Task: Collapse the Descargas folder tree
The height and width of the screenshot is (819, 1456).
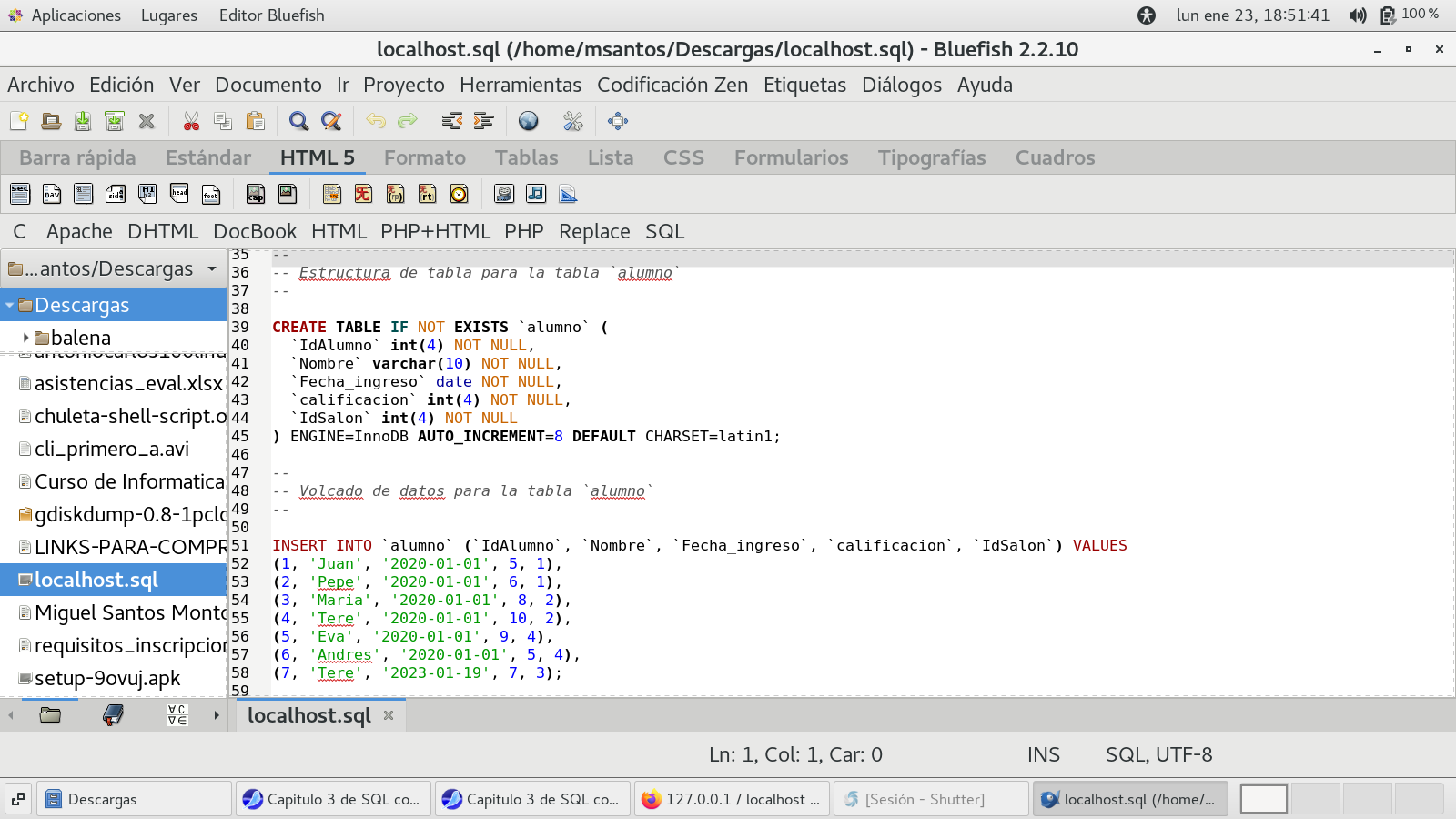Action: 10,306
